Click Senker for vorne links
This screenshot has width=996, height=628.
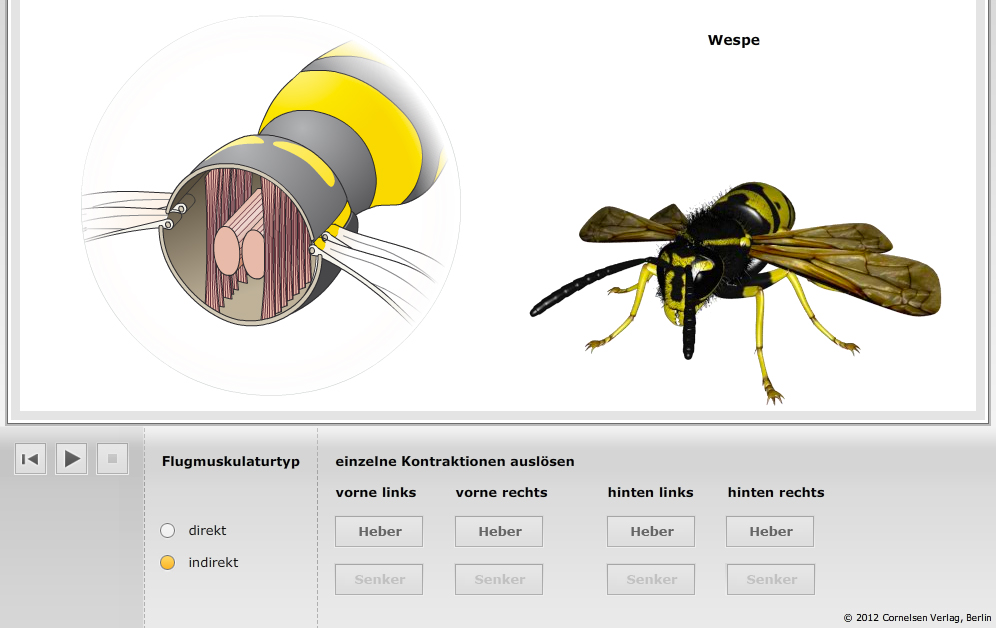point(379,580)
